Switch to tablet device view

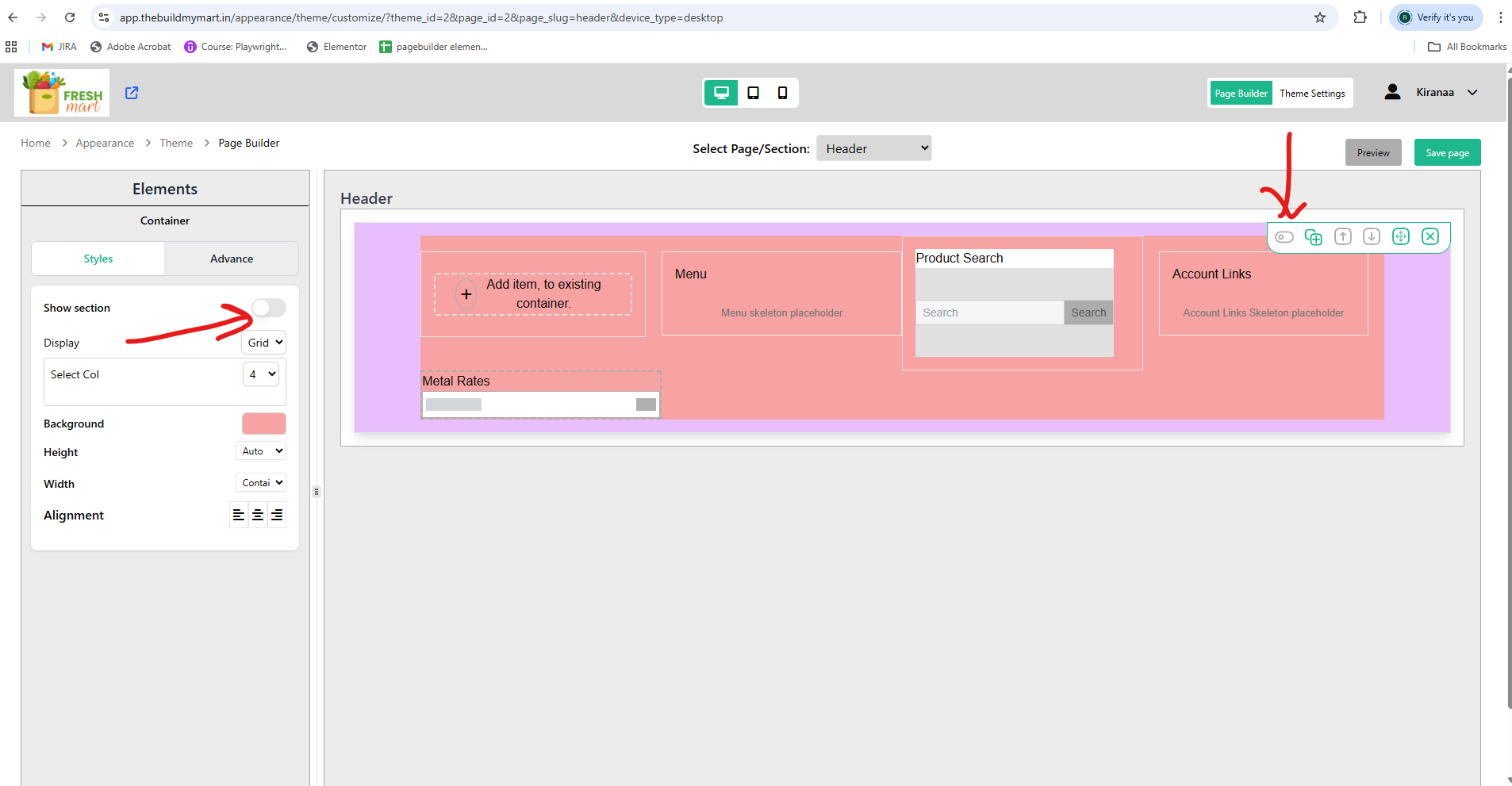point(753,93)
